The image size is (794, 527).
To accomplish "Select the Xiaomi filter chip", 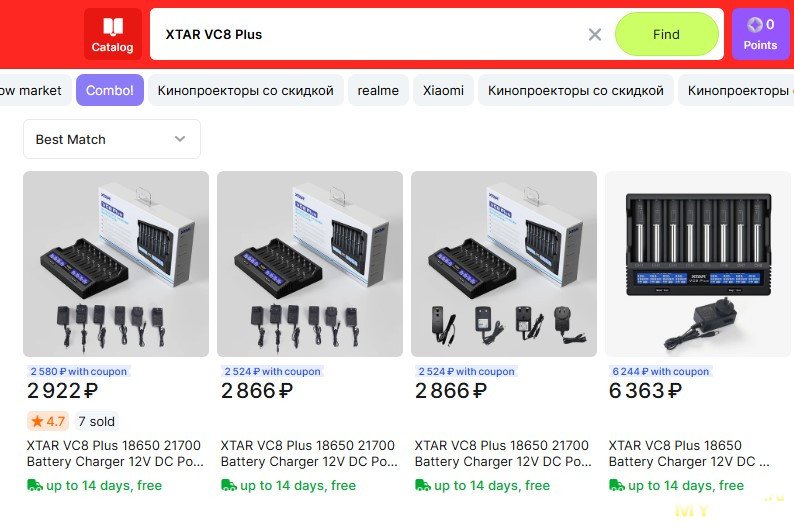I will click(443, 91).
